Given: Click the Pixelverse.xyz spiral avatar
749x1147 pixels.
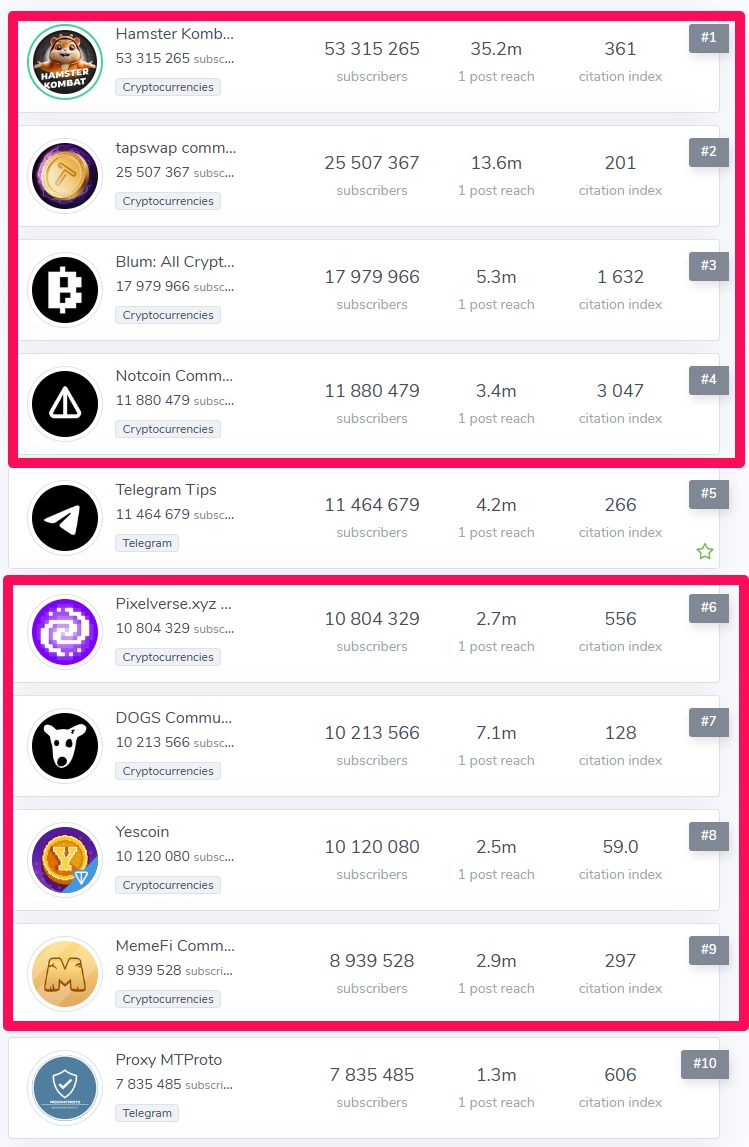Looking at the screenshot, I should tap(65, 633).
